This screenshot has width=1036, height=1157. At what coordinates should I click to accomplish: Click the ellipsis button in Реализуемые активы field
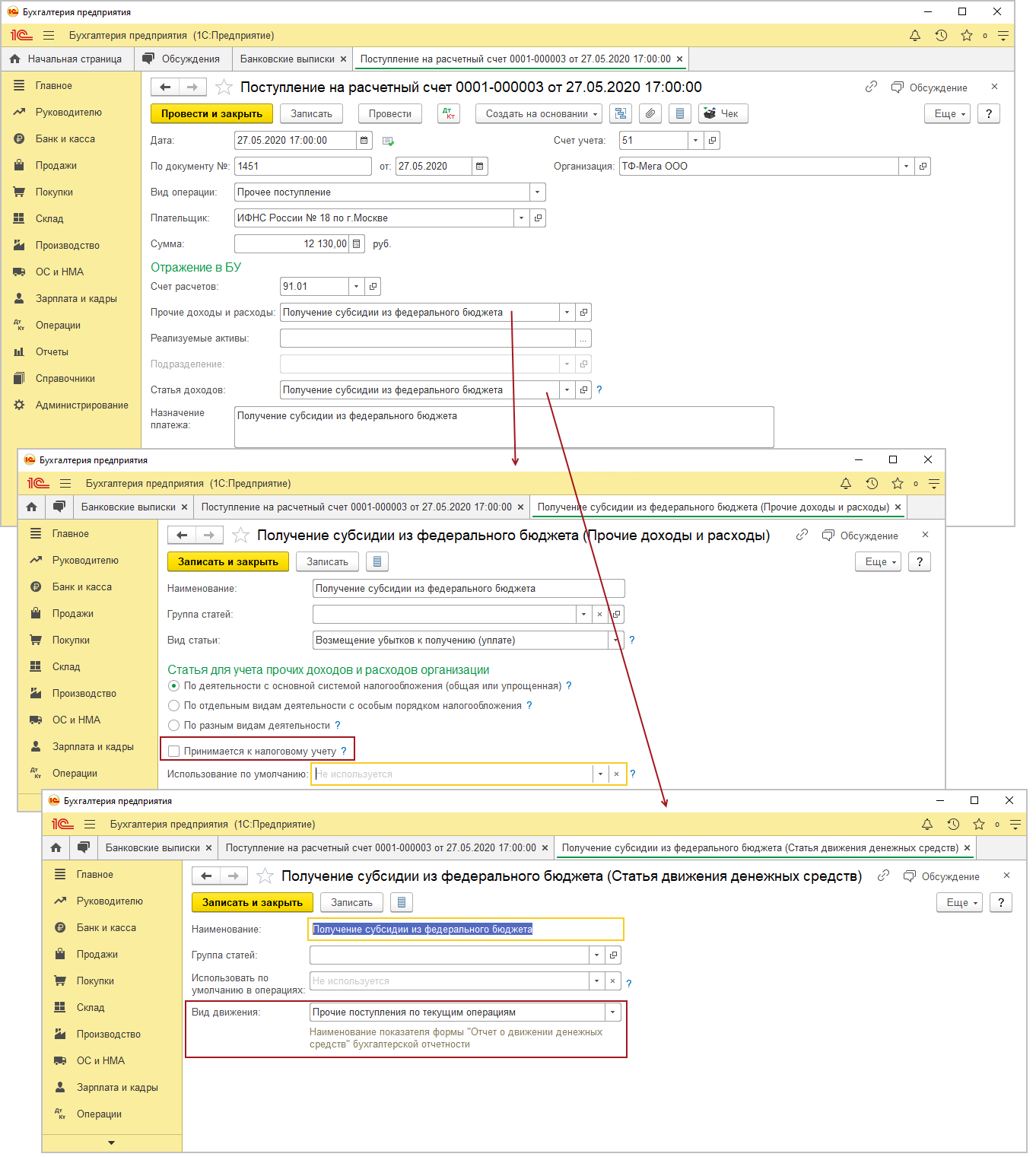click(x=583, y=339)
